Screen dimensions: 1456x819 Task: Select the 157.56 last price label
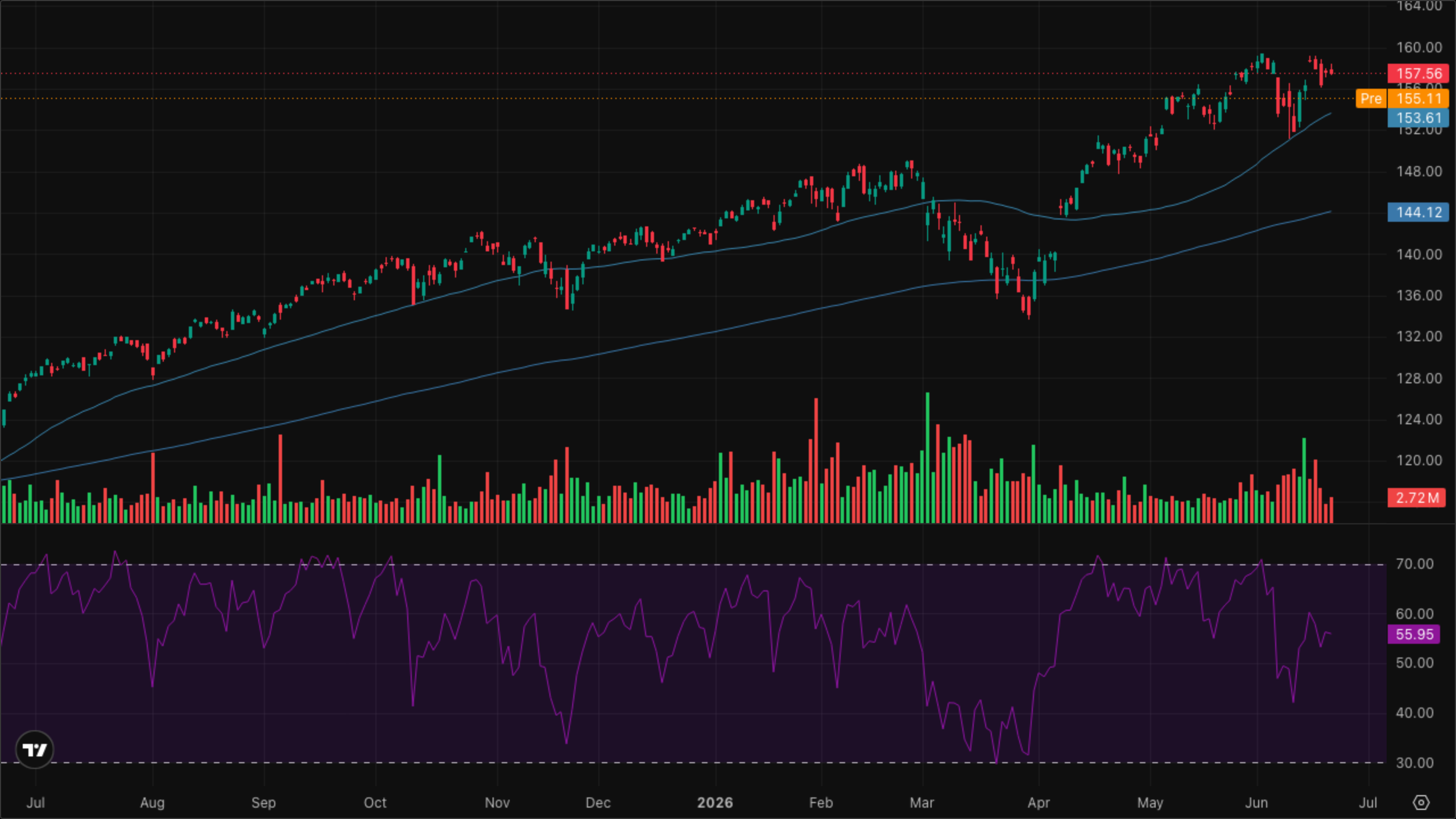(1418, 73)
